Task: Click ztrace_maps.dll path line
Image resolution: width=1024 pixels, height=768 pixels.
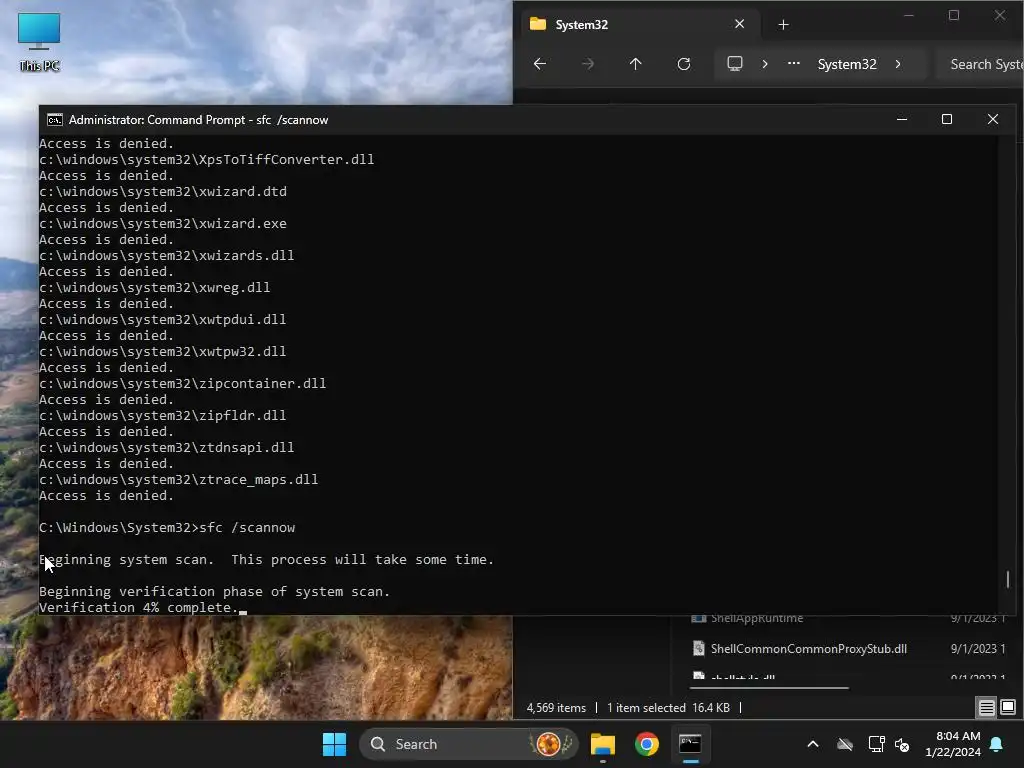Action: (x=178, y=479)
